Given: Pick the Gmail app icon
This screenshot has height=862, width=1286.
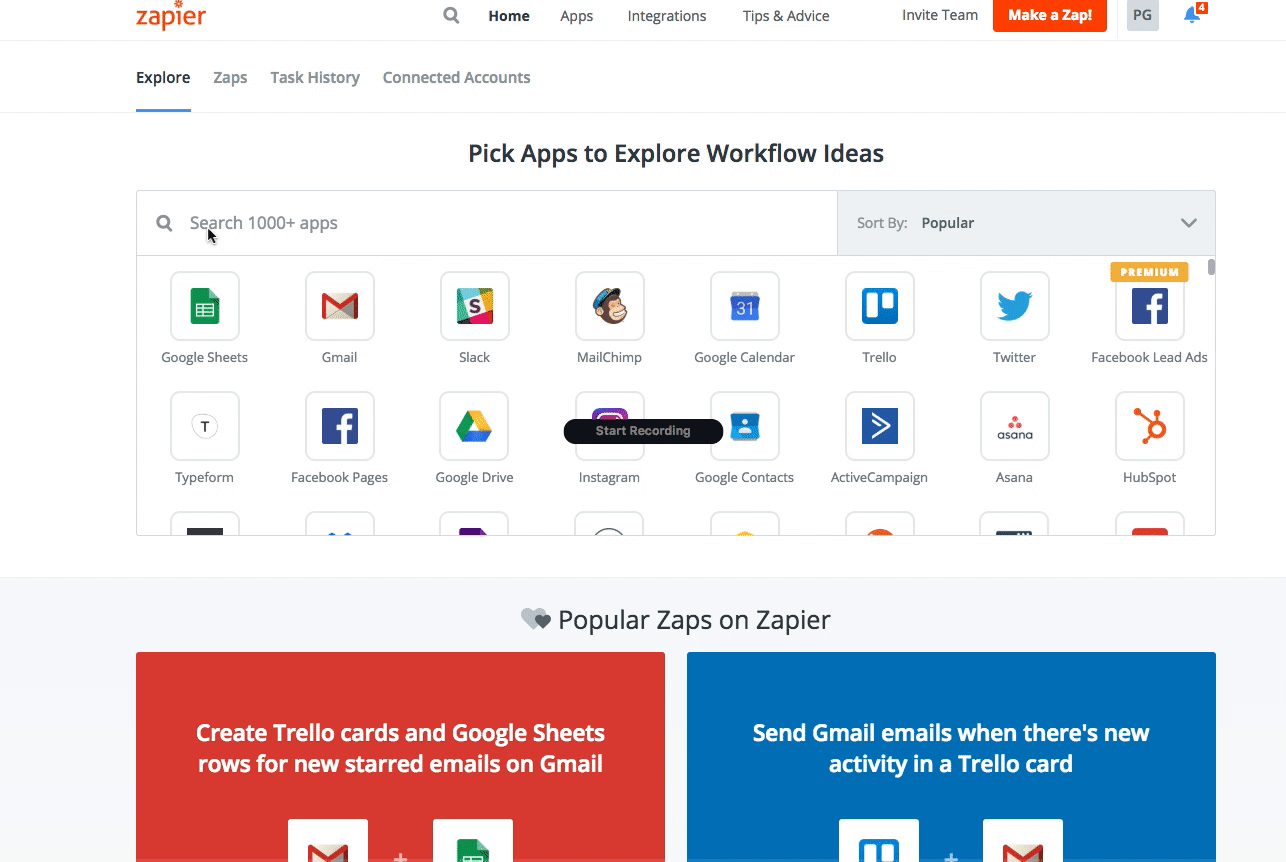Looking at the screenshot, I should tap(339, 306).
